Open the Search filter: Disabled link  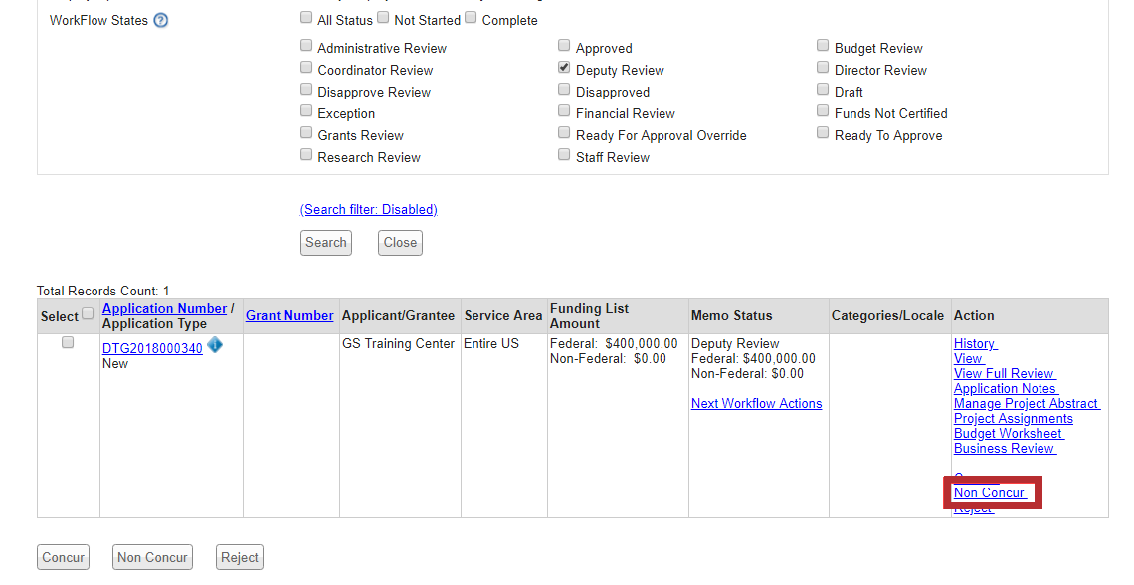point(368,210)
